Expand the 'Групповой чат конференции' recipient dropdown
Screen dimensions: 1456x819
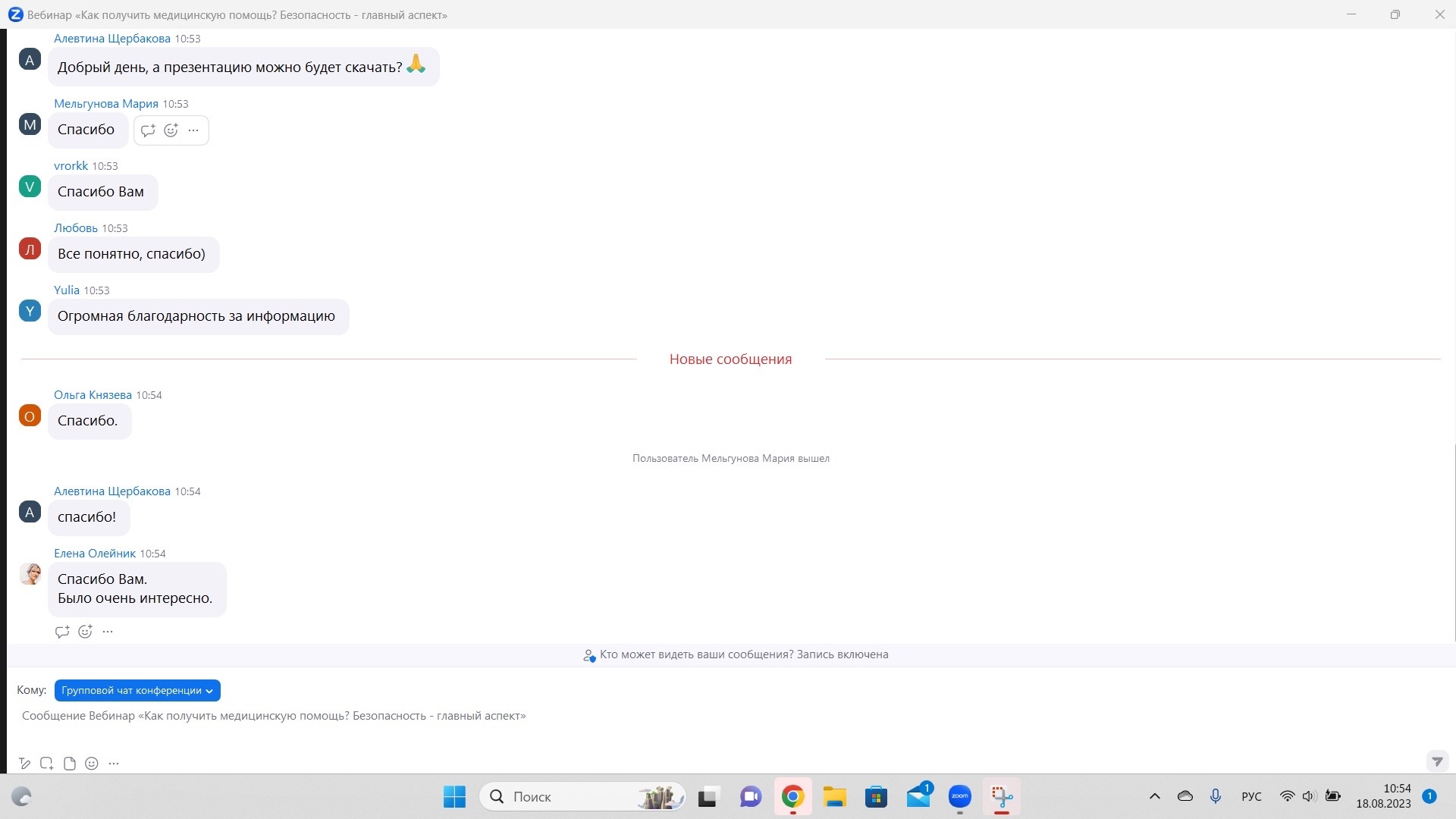[x=137, y=691]
